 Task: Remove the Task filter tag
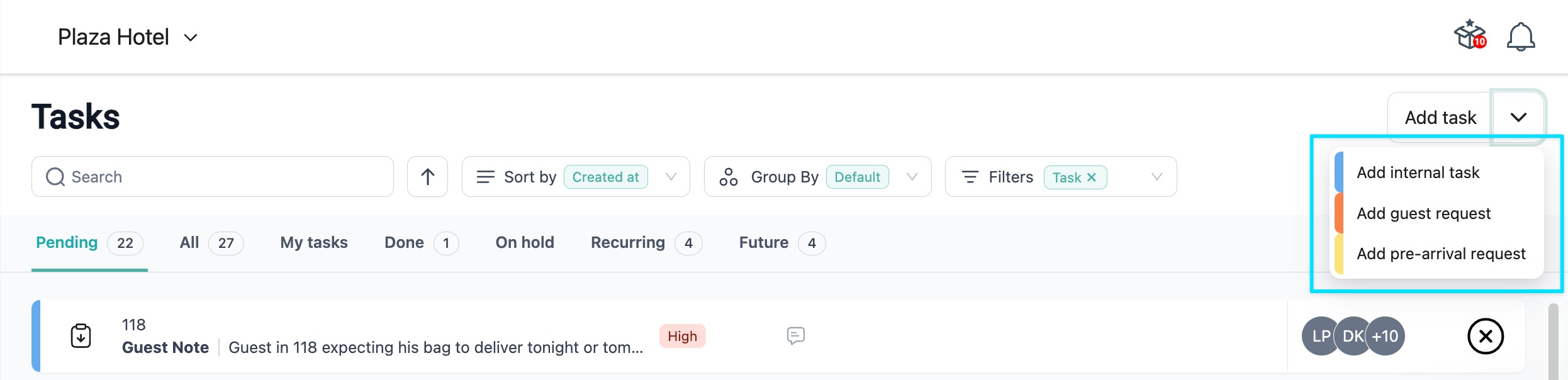tap(1092, 177)
